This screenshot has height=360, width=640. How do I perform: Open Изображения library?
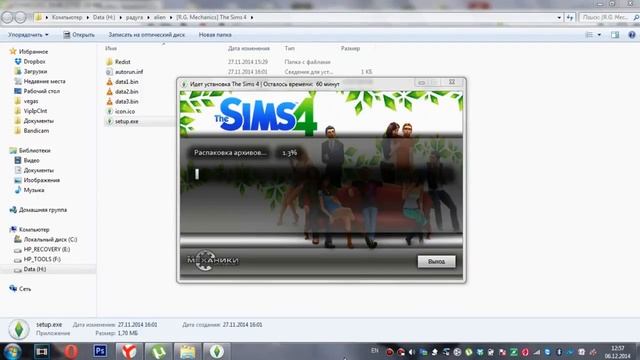tap(42, 180)
